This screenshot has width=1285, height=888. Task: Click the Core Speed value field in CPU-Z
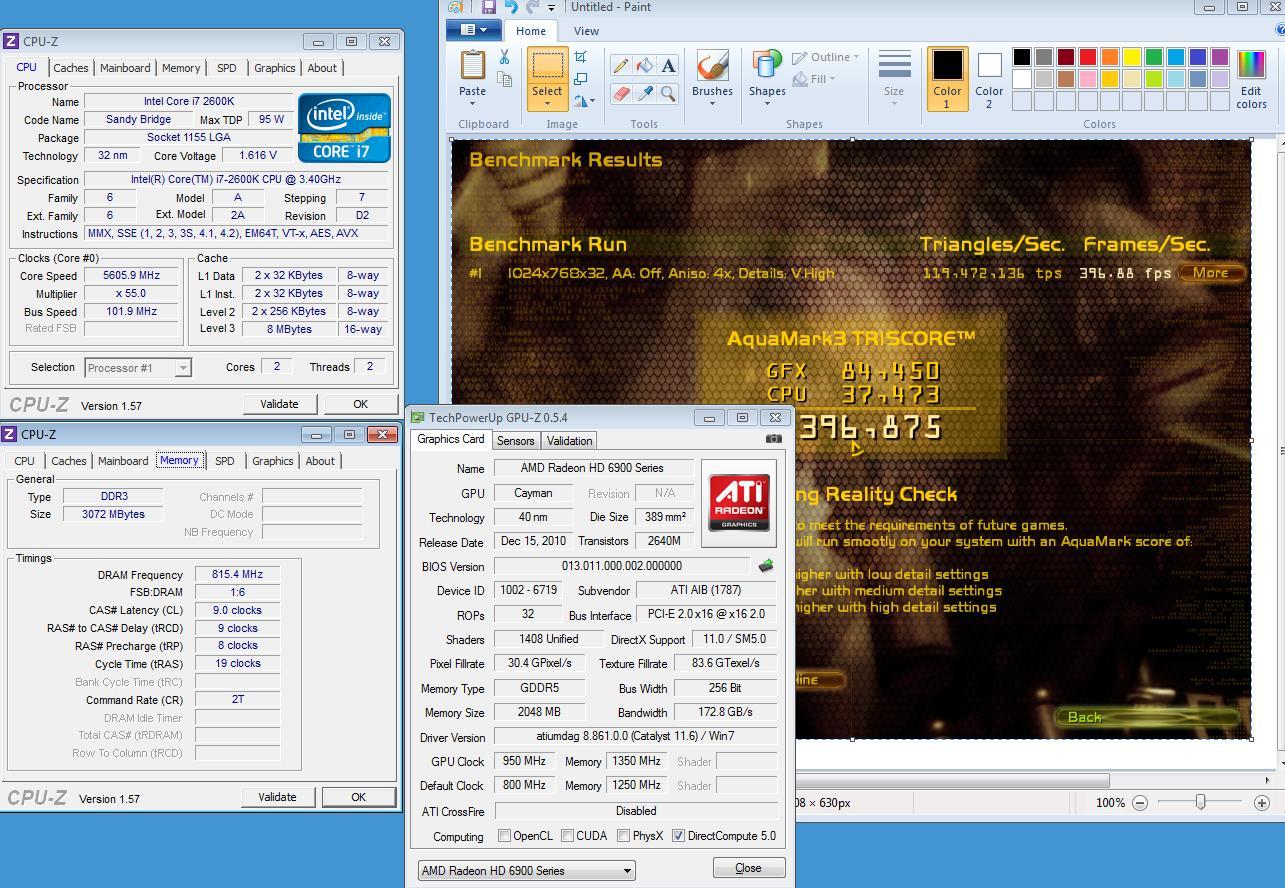coord(132,276)
